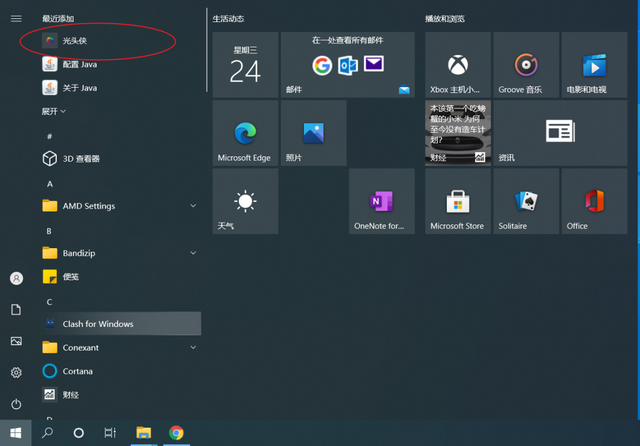This screenshot has width=640, height=446.
Task: Open the 财经 app in the list
Action: (x=120, y=395)
